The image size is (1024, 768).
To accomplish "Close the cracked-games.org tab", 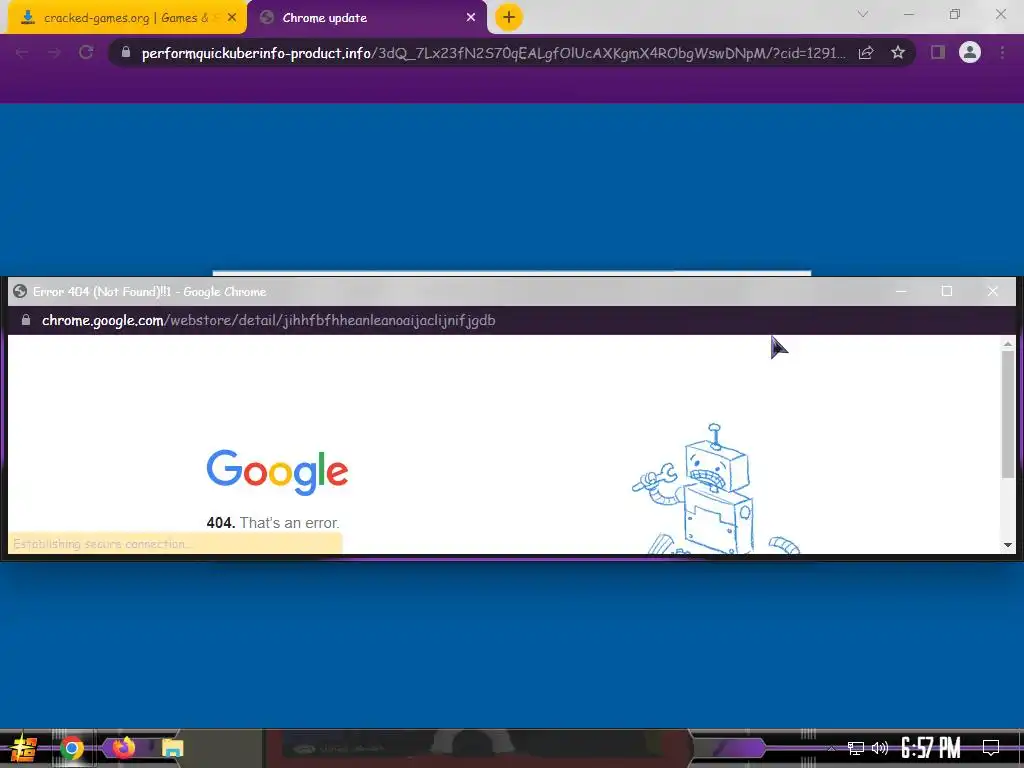I will click(x=232, y=18).
